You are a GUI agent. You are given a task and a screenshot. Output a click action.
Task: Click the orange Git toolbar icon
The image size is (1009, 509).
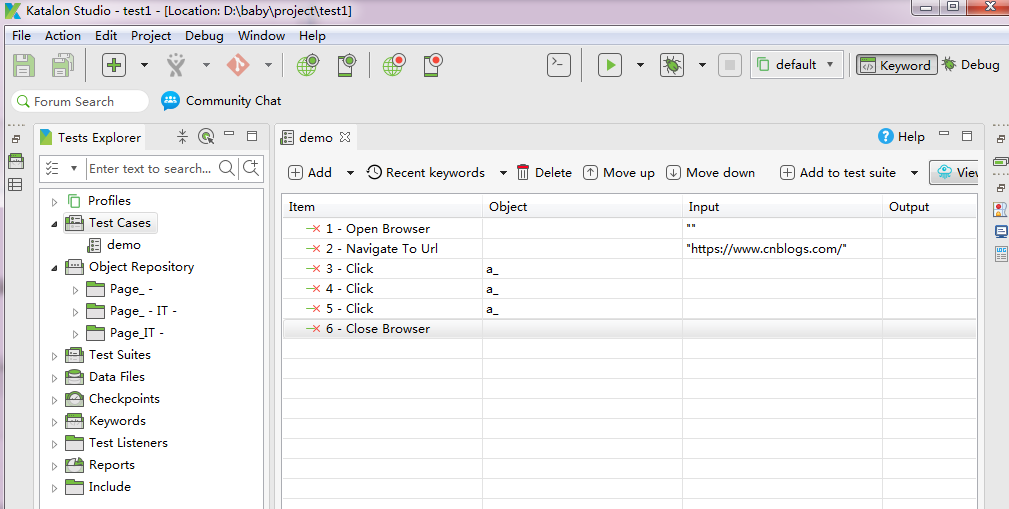click(x=238, y=65)
